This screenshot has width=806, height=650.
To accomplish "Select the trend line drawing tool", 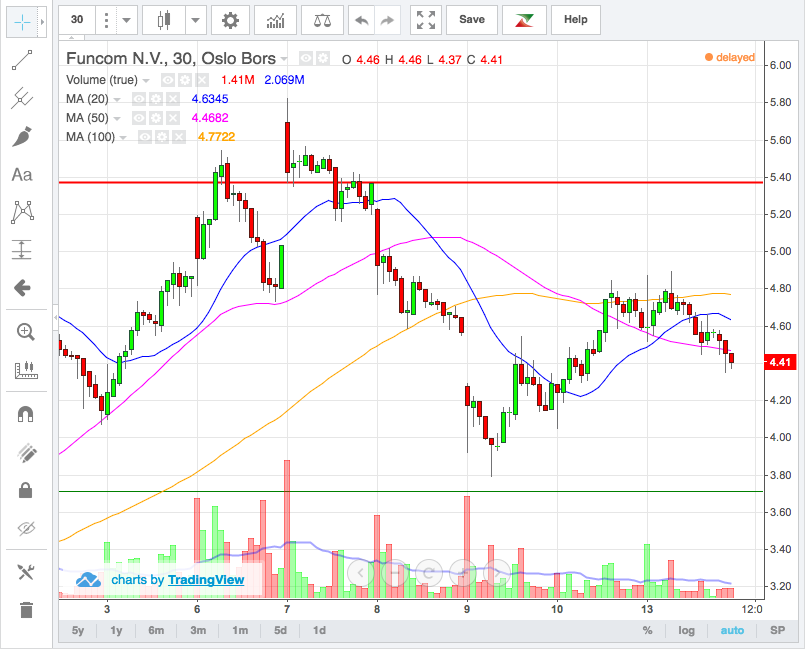I will pyautogui.click(x=22, y=60).
